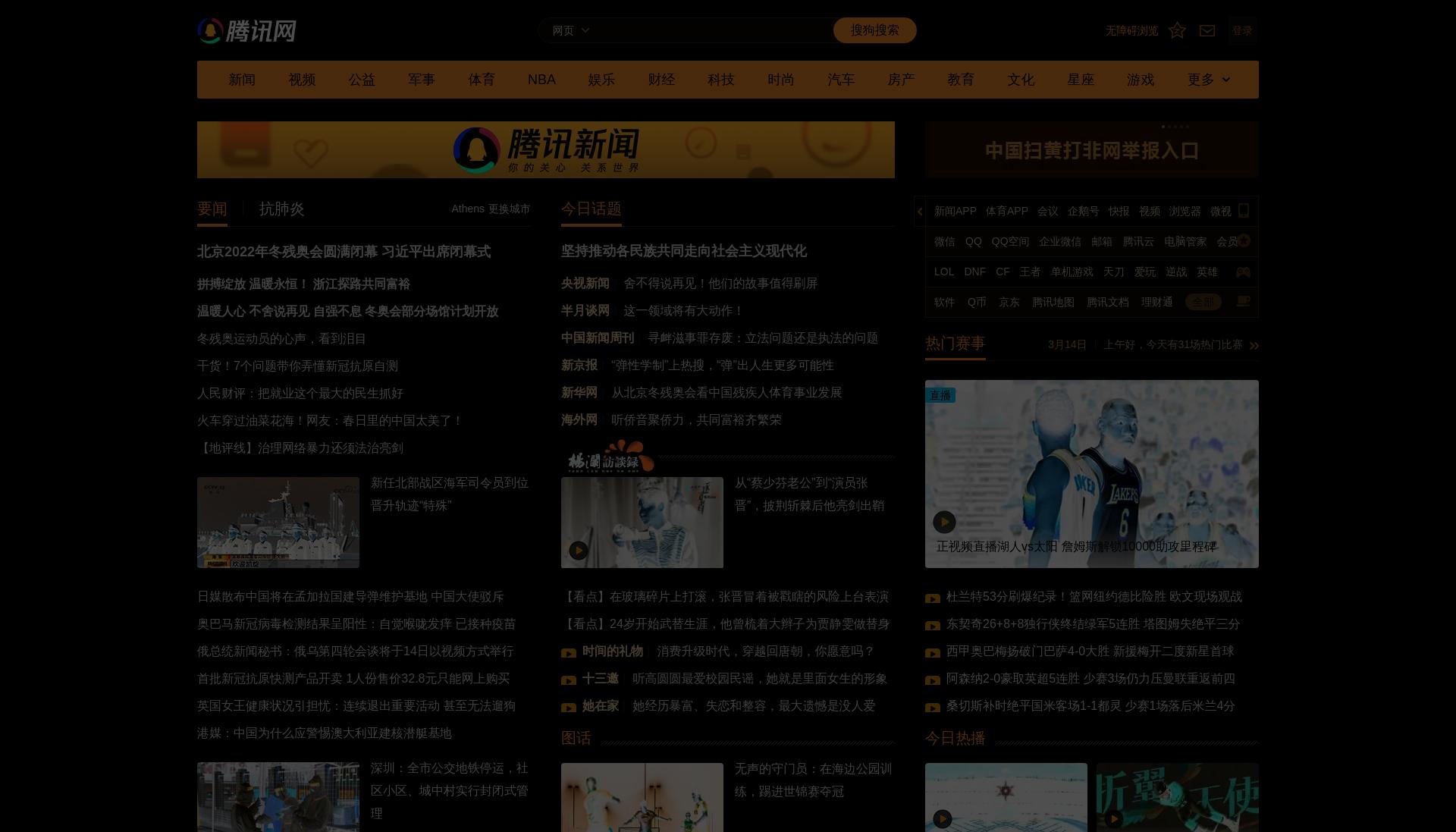This screenshot has width=1456, height=832.
Task: Click the game controller icon in games row
Action: click(1243, 272)
